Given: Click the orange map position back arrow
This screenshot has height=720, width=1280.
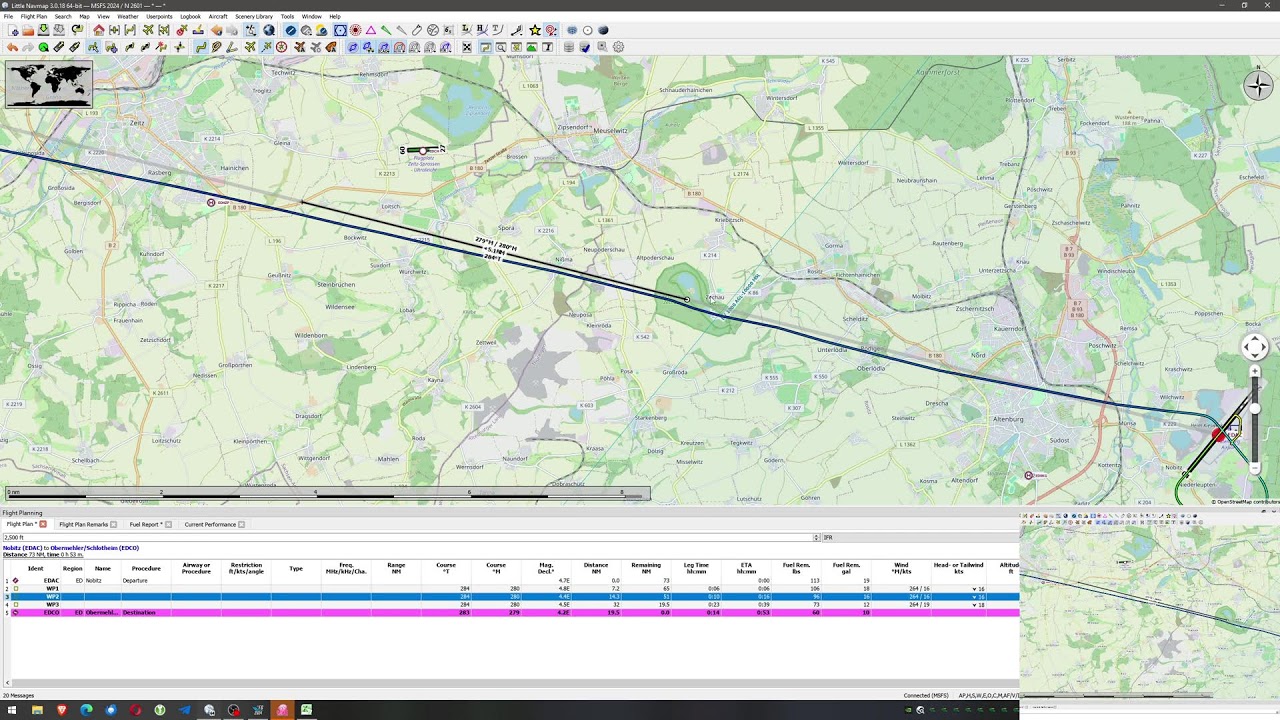Looking at the screenshot, I should (216, 30).
